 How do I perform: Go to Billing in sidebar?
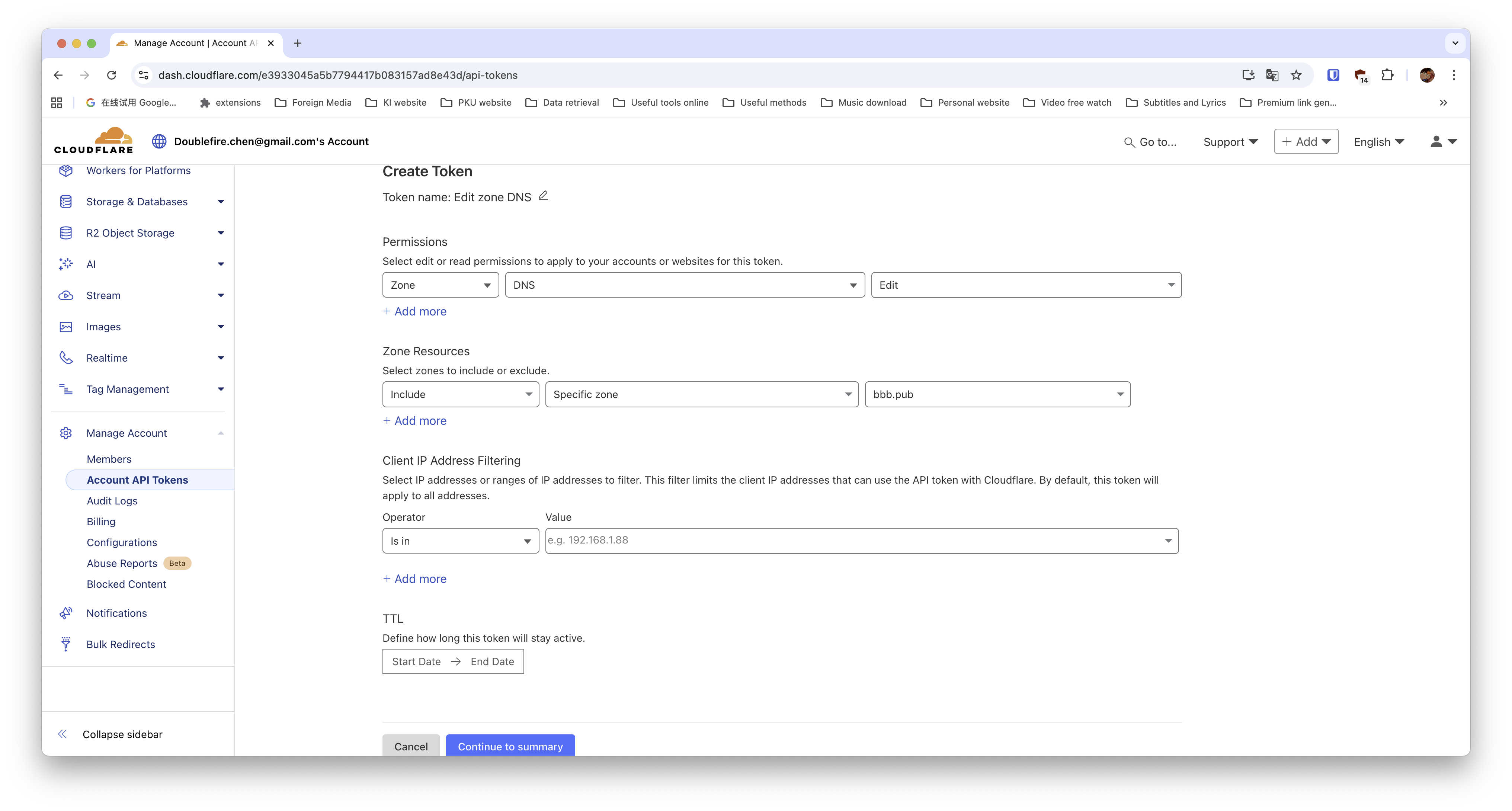coord(101,522)
